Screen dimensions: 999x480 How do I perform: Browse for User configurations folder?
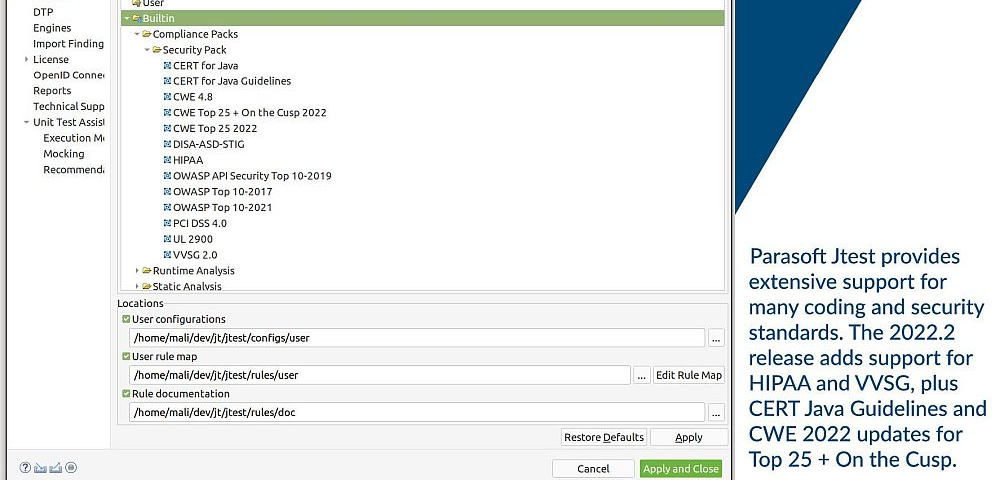pos(717,338)
